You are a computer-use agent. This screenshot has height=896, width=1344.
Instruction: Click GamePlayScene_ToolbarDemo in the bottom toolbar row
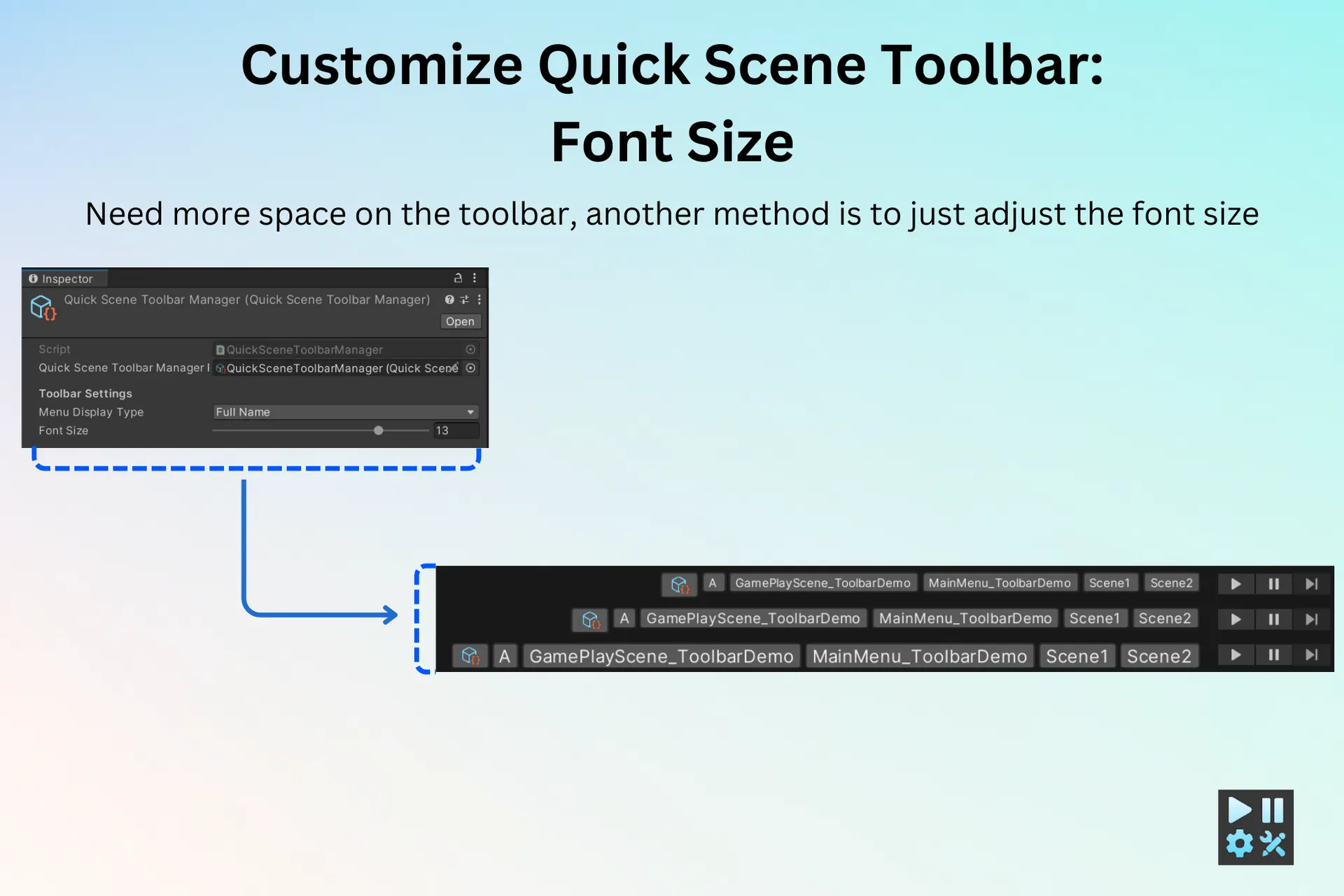661,657
